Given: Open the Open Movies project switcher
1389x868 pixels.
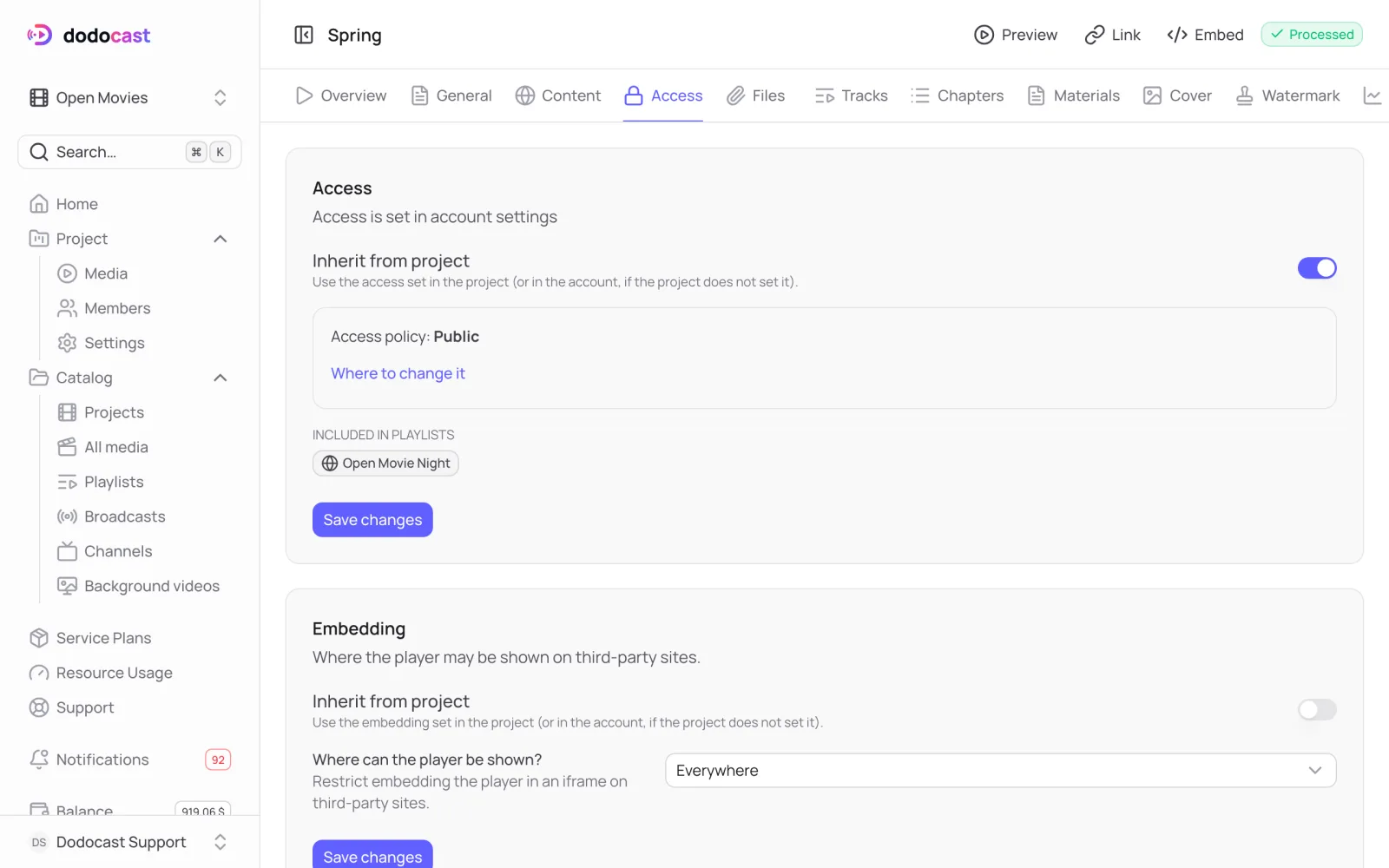Looking at the screenshot, I should pos(130,97).
